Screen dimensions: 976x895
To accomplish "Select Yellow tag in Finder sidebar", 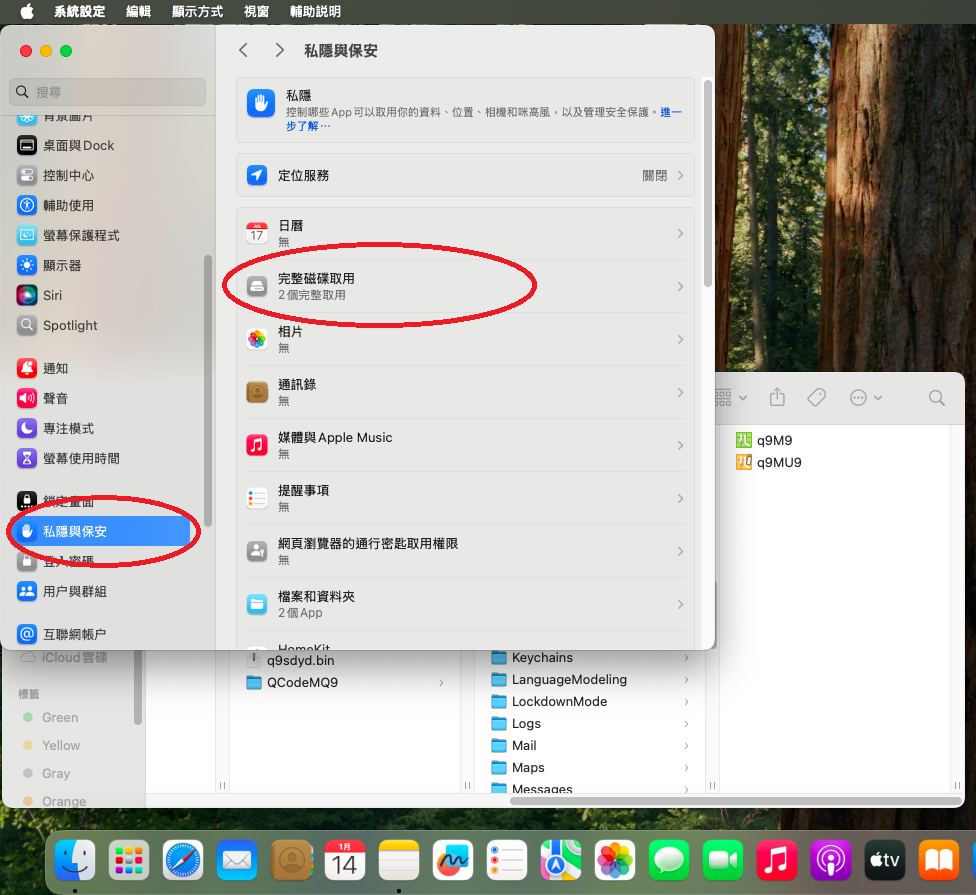I will click(60, 746).
